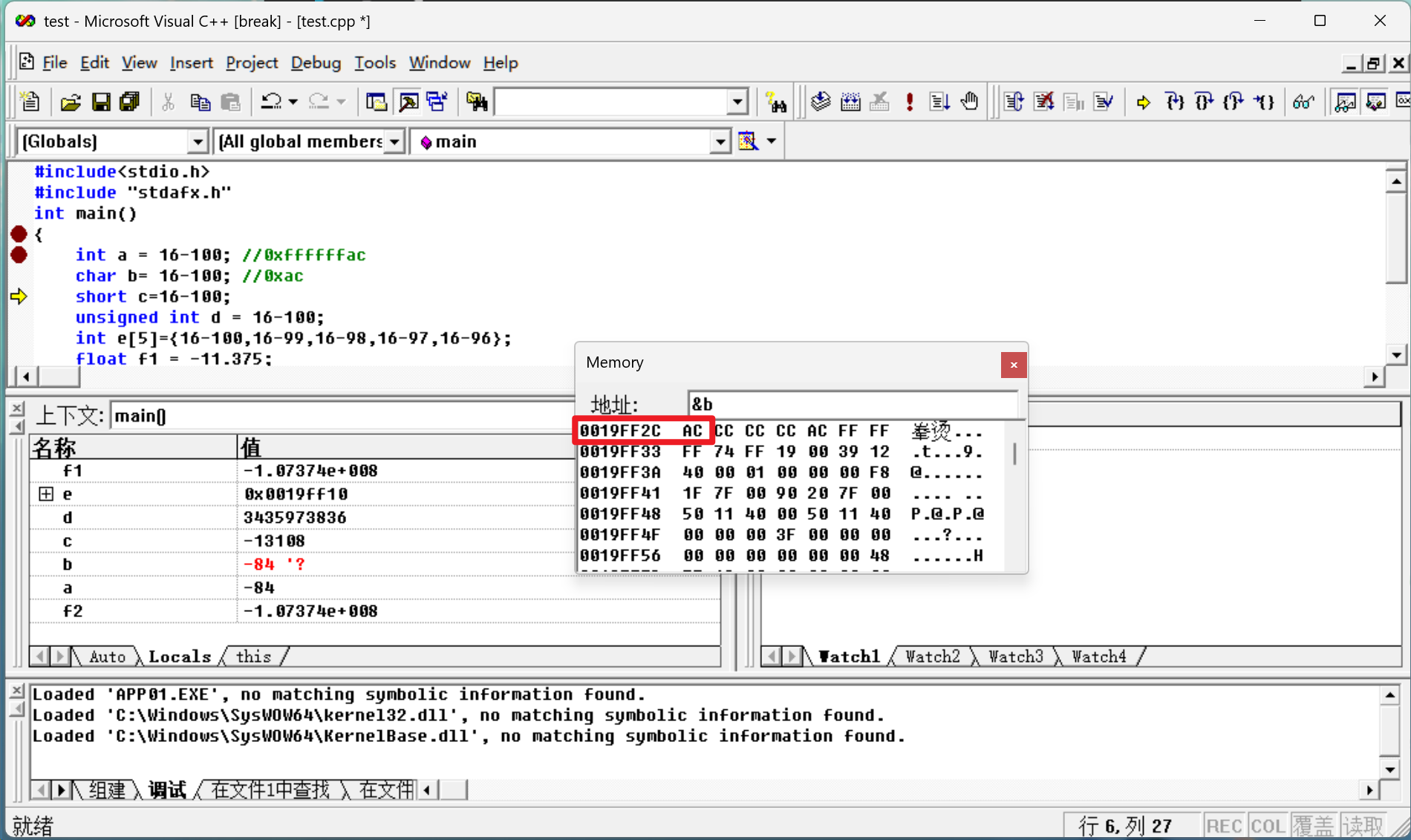Click the WizardBar action wand icon
The width and height of the screenshot is (1411, 840).
point(748,141)
